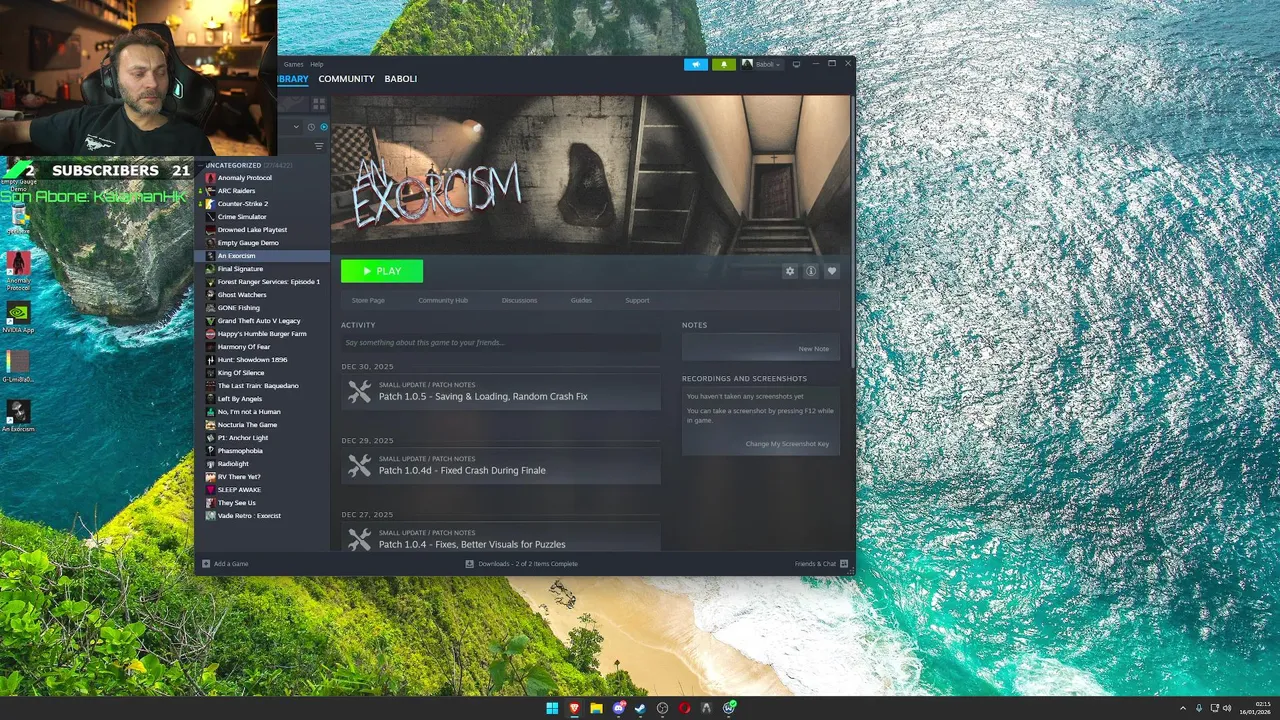
Task: Click the Harmony Of Fear icon
Action: click(x=210, y=347)
